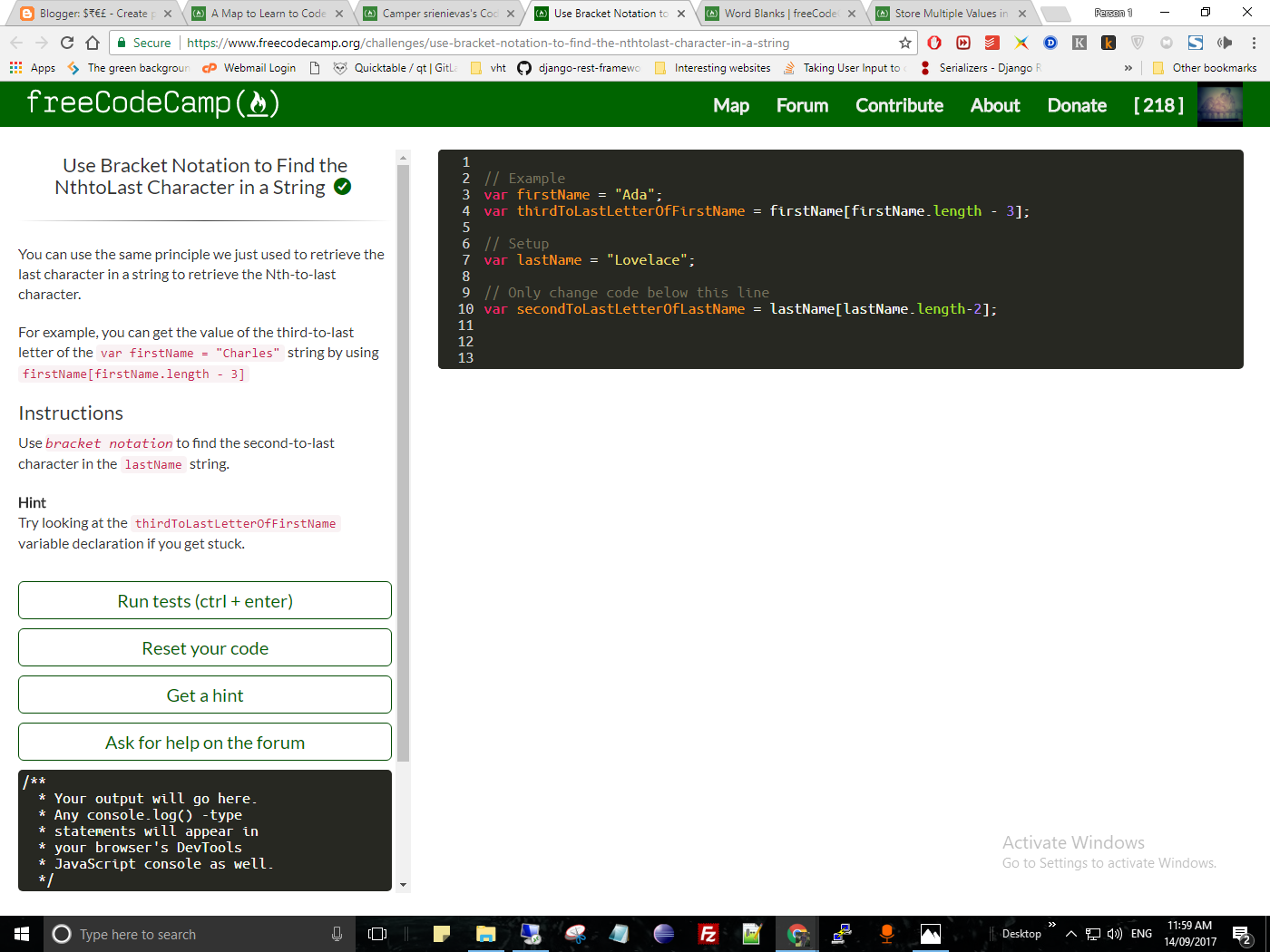Screen dimensions: 1270x952
Task: Click Ask for help on the forum
Action: (205, 742)
